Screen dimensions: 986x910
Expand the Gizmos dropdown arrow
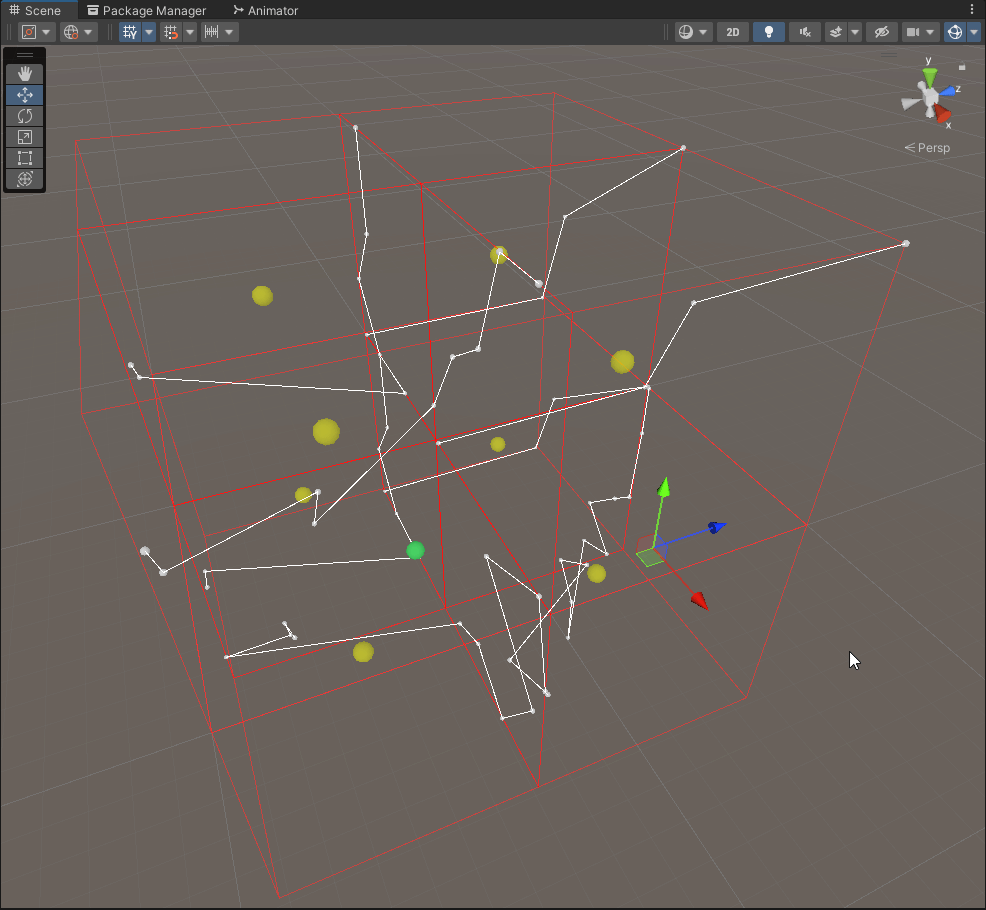coord(974,32)
